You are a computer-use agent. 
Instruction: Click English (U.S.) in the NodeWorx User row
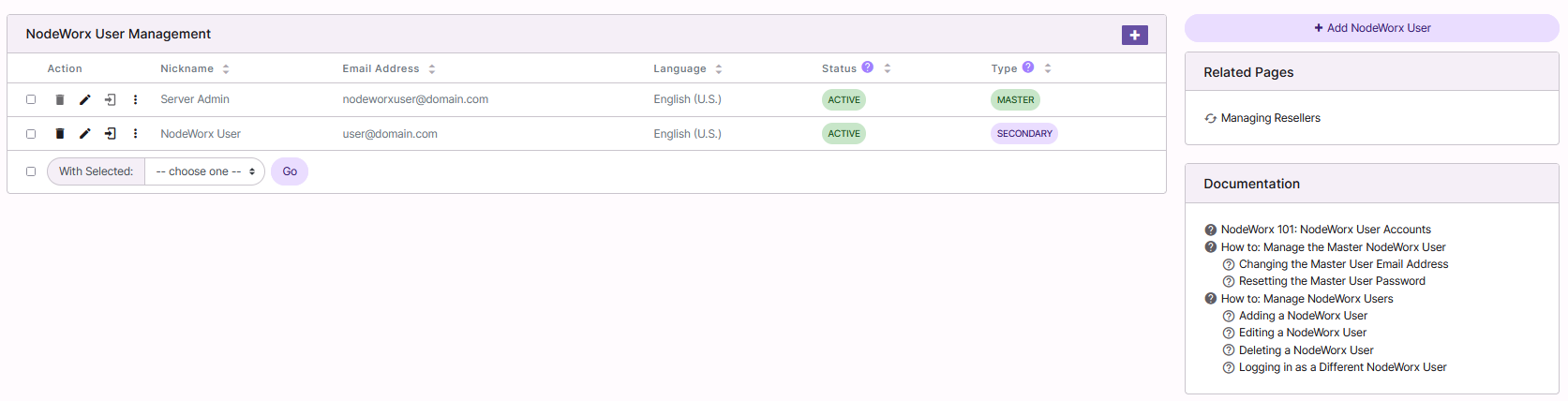[x=687, y=134]
